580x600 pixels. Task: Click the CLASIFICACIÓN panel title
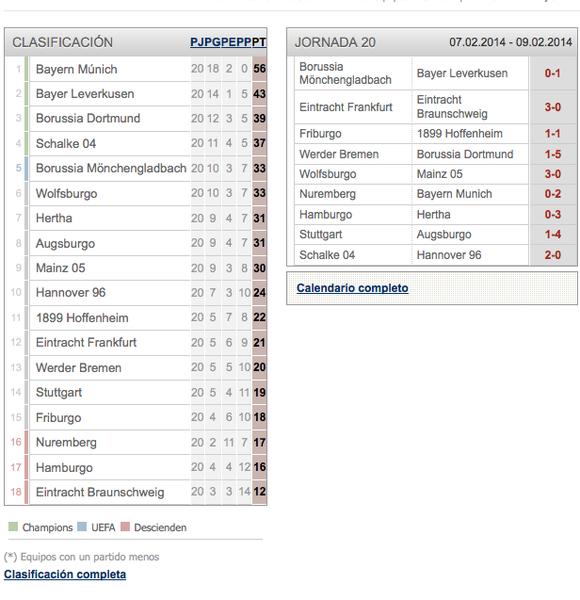62,42
